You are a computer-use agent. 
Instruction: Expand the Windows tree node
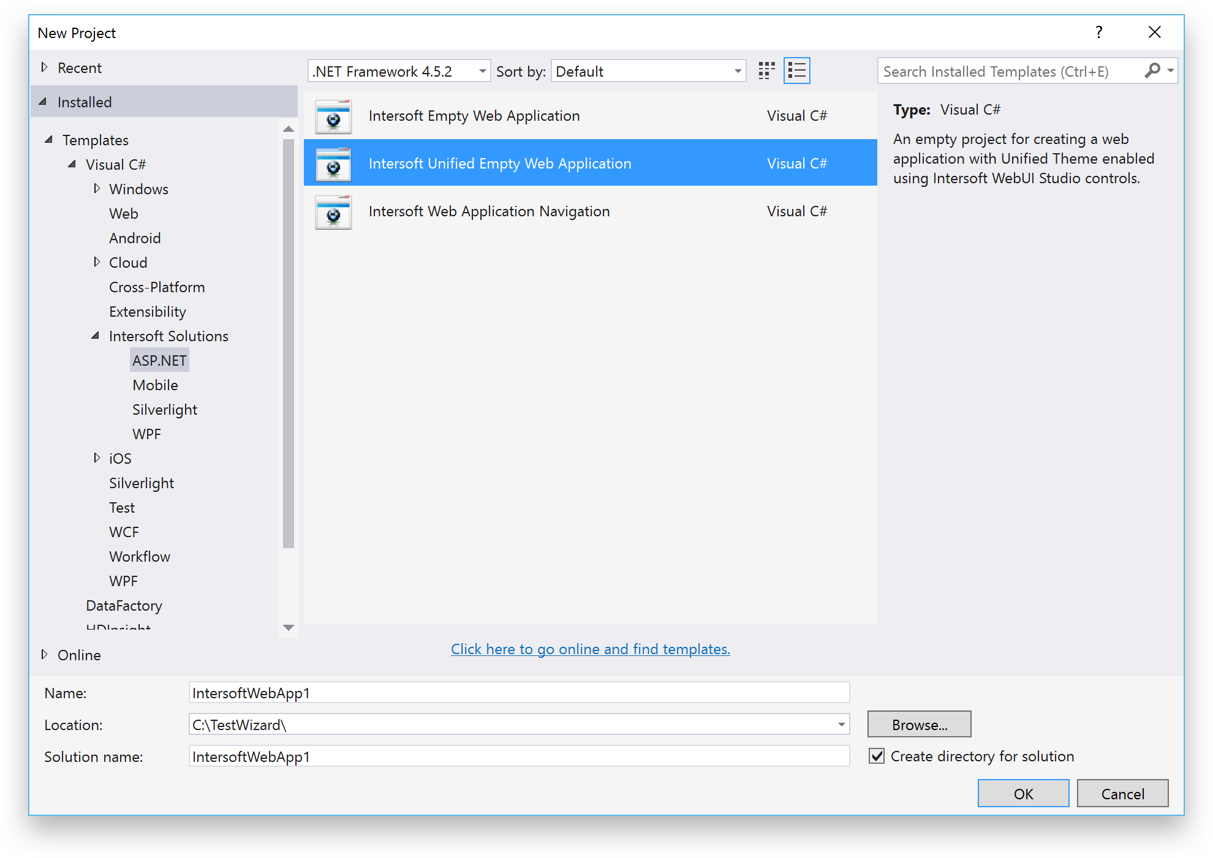coord(97,189)
